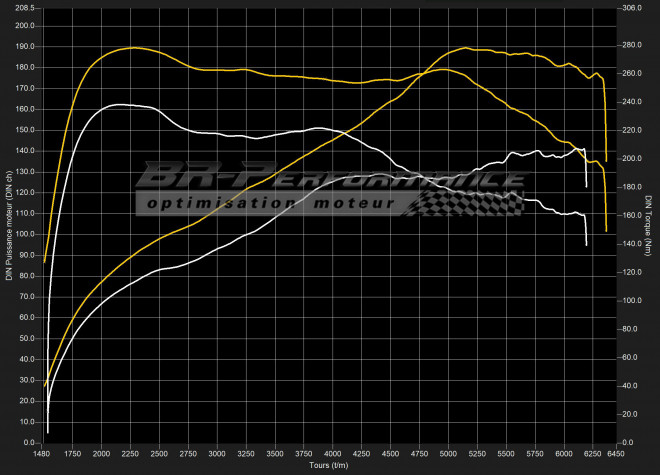
Task: Click the 'optimisation moteur' watermark text
Action: tap(270, 204)
